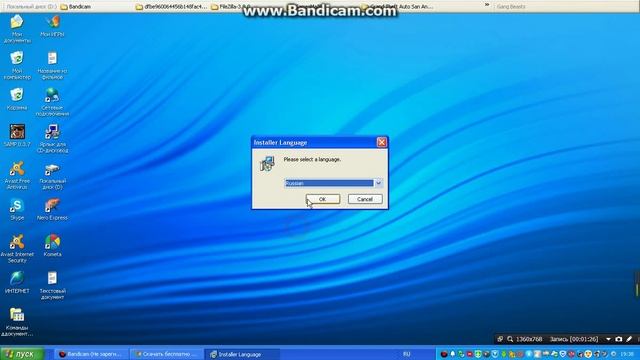Open the dfbe960... folder in top toolbar
640x360 pixels.
point(171,7)
